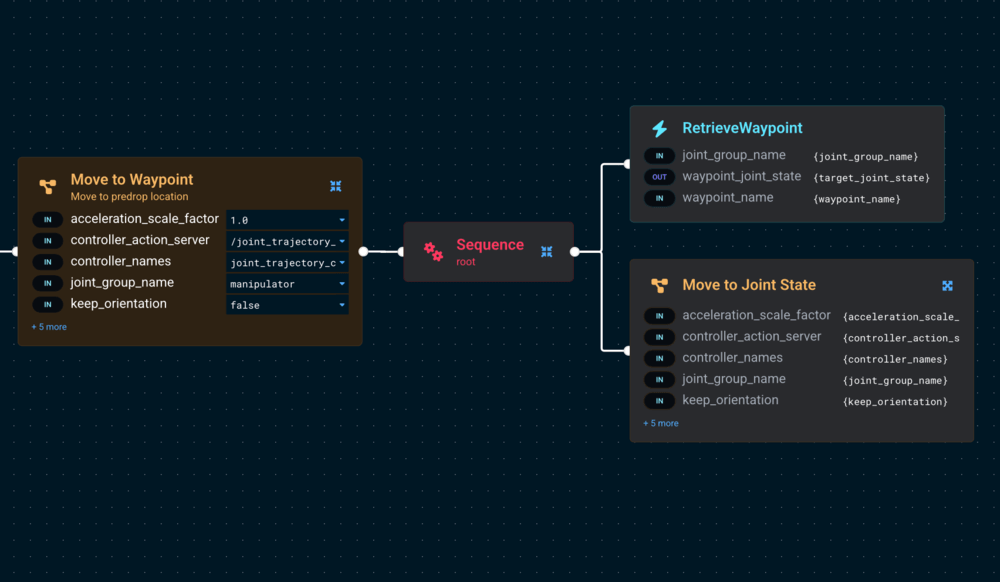Click the lightning icon on RetrieveWaypoint
Image resolution: width=1000 pixels, height=582 pixels.
659,128
